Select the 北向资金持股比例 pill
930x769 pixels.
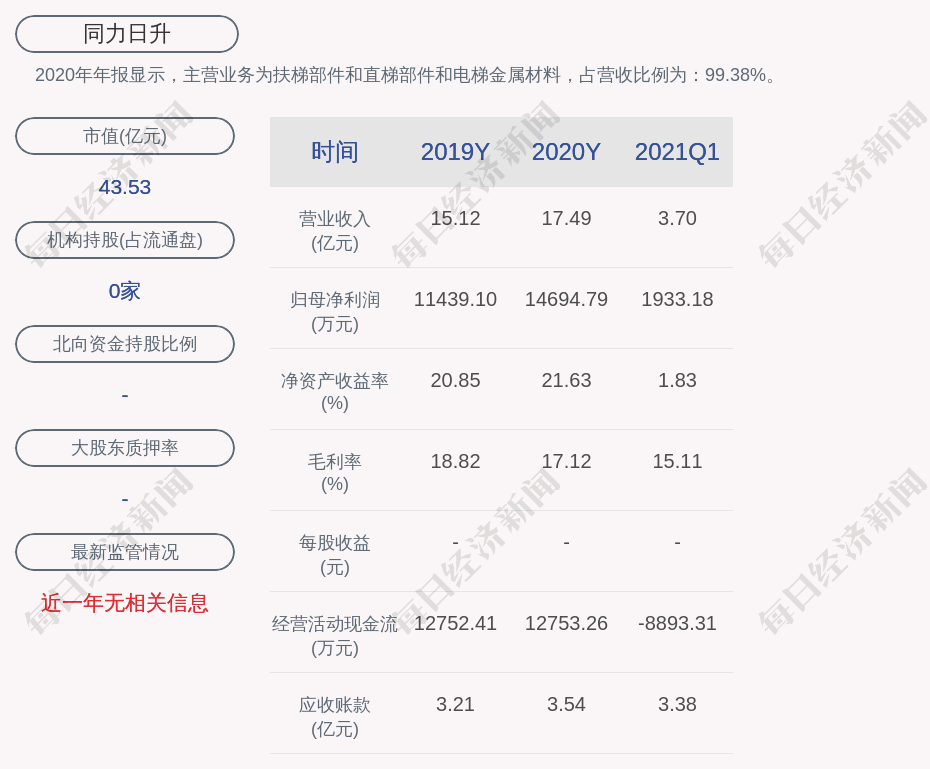(x=125, y=344)
